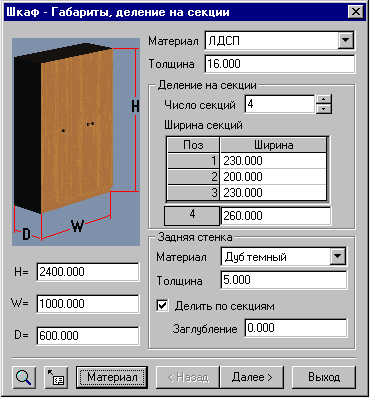Increase the Число секций spinner value

tap(323, 99)
